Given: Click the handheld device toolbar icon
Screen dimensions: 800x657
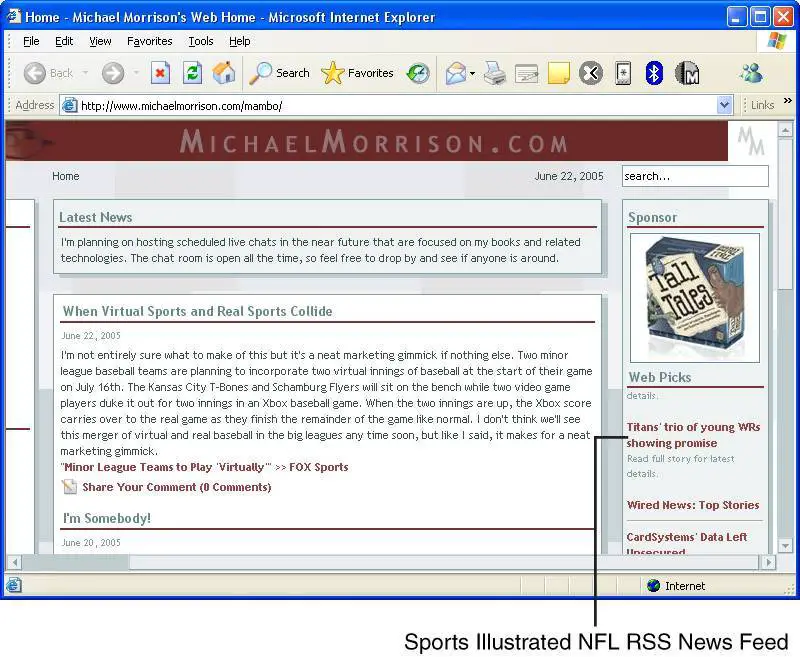Looking at the screenshot, I should 623,73.
